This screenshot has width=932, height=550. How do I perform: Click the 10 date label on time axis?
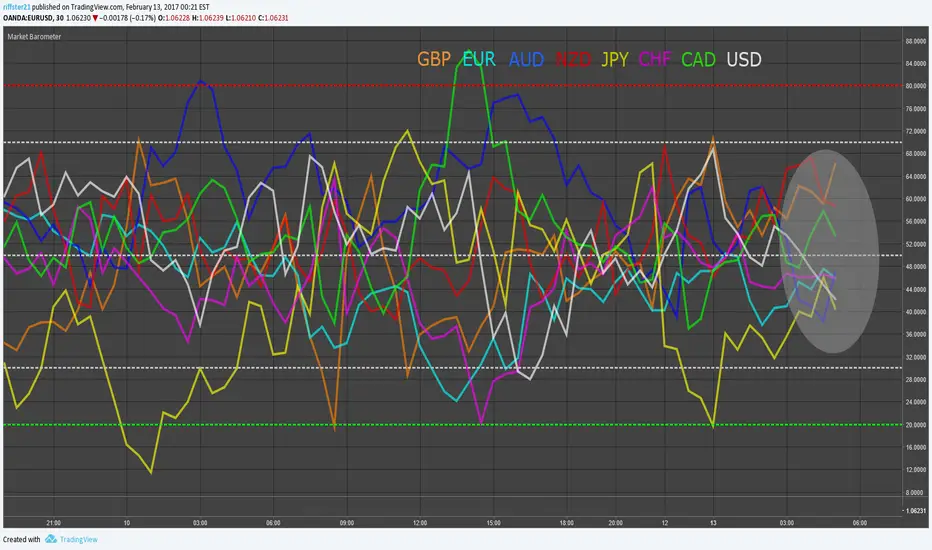click(127, 523)
